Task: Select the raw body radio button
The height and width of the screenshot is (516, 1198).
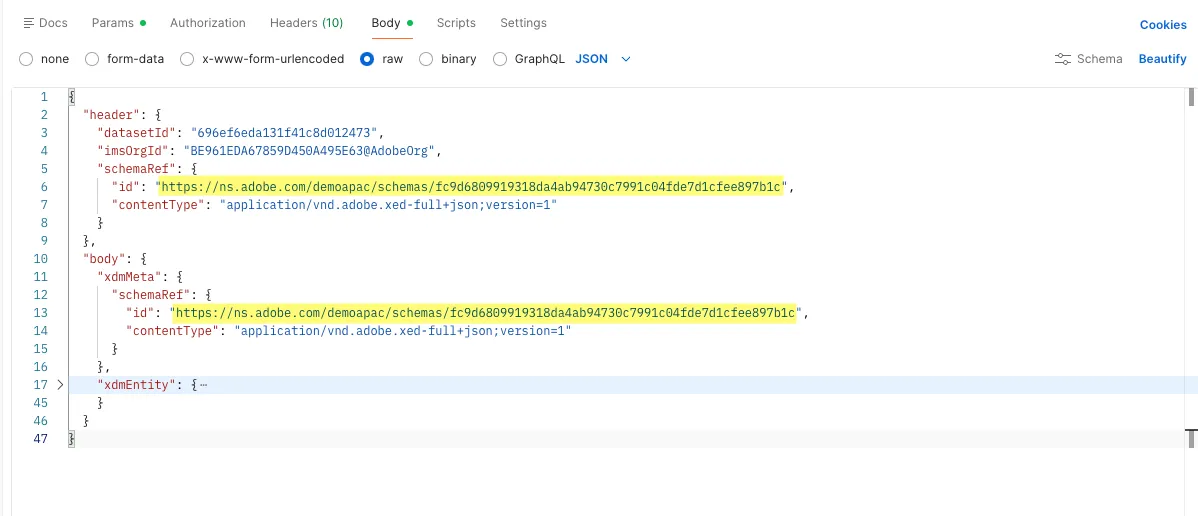Action: pyautogui.click(x=367, y=59)
